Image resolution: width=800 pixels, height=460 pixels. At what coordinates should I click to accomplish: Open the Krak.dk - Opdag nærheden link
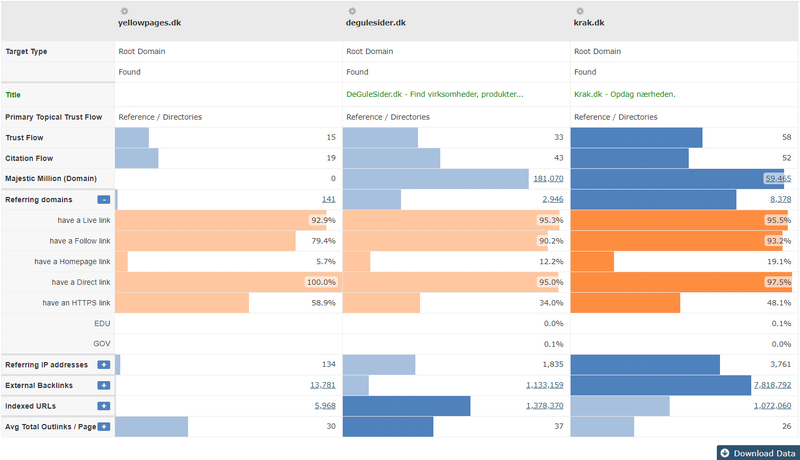pos(624,94)
